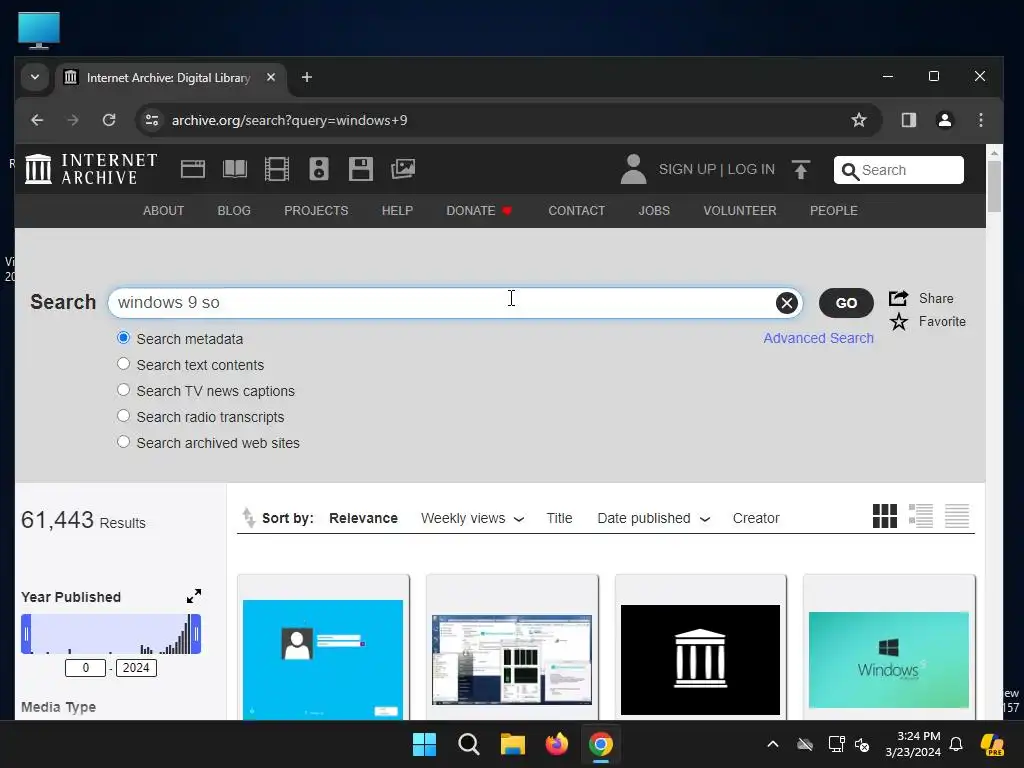Open Chrome three-dot menu

981,120
